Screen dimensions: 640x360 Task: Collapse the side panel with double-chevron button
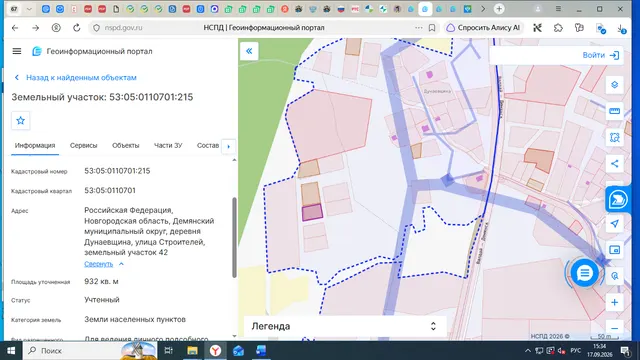249,51
